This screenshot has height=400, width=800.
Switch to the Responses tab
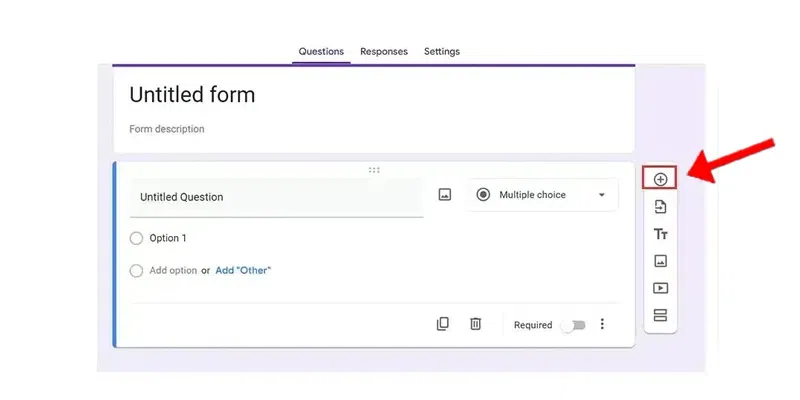coord(384,51)
